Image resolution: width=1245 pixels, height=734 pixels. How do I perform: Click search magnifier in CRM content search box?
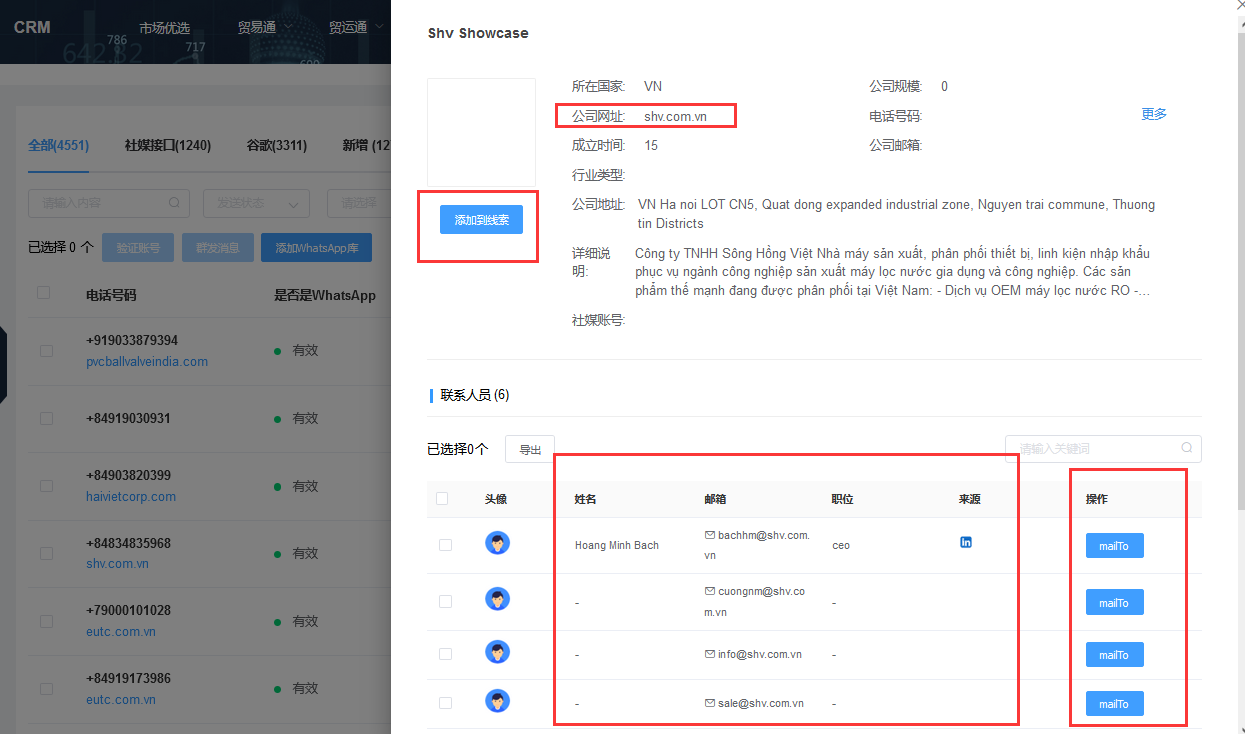[174, 203]
